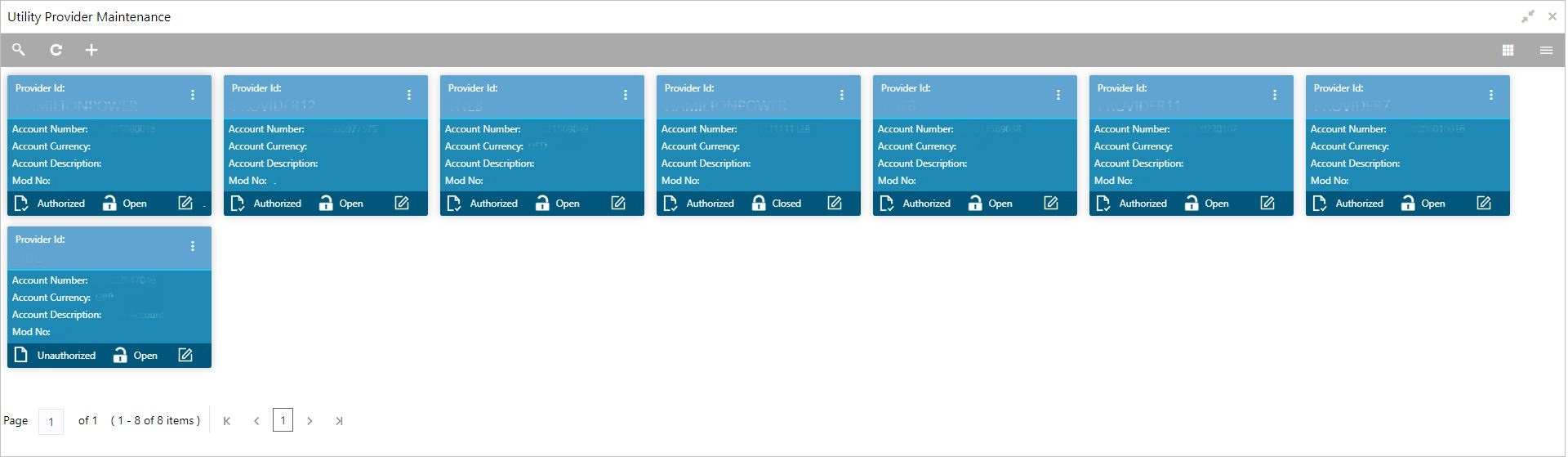This screenshot has width=1568, height=457.
Task: Click the Closed lock icon
Action: click(759, 203)
